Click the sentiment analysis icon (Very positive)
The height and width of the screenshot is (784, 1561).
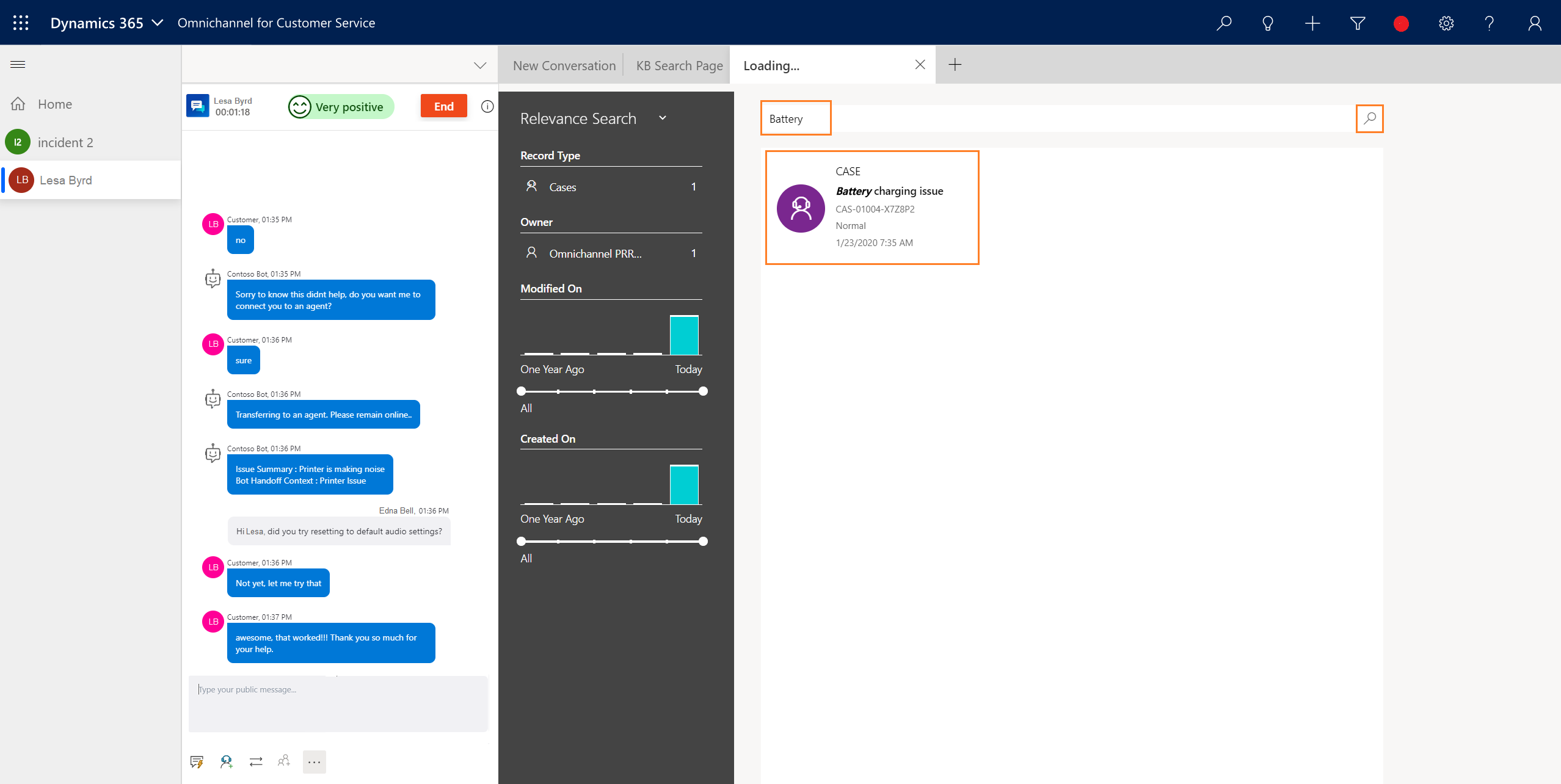tap(301, 105)
